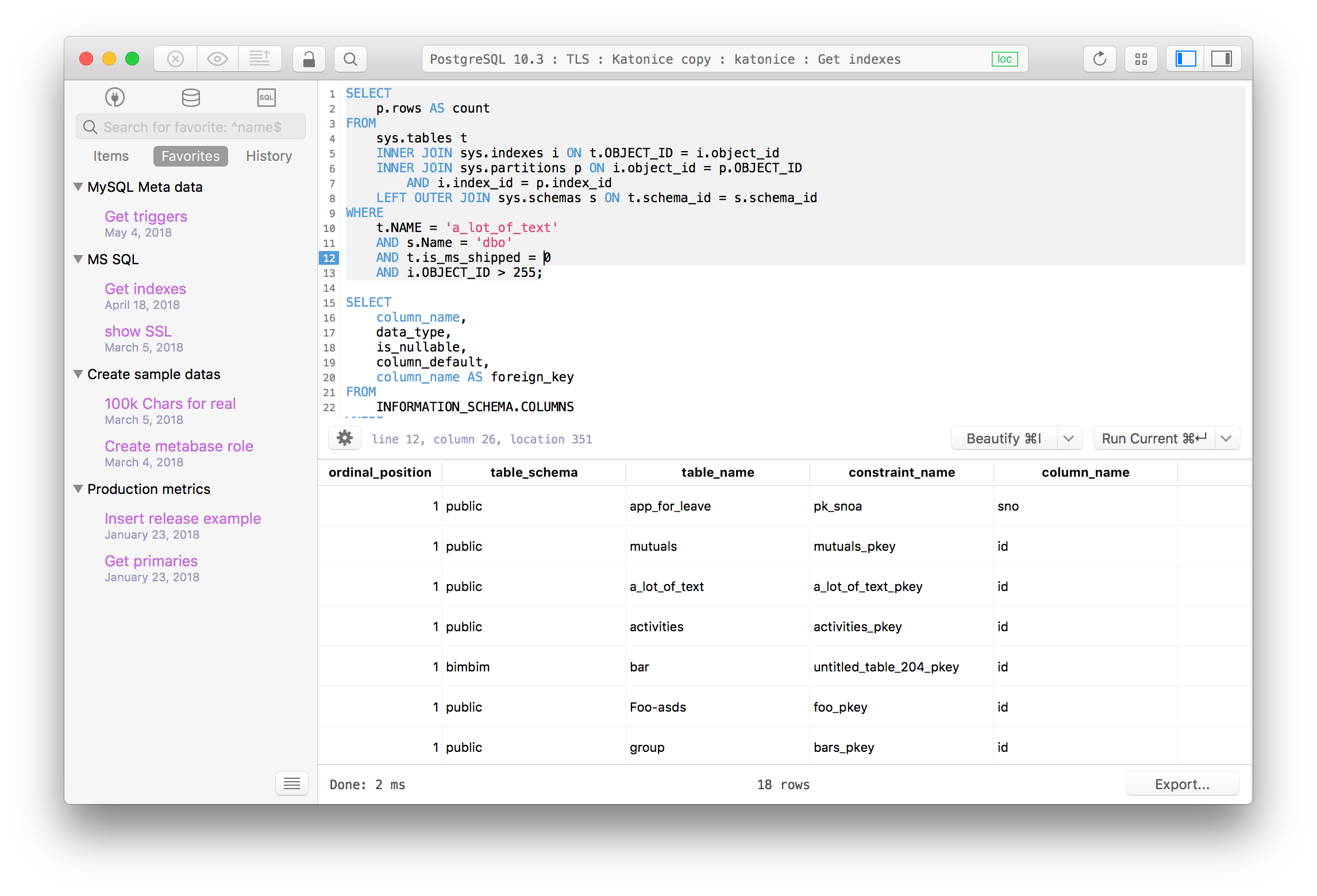
Task: Toggle the eye preview button in toolbar
Action: [x=217, y=59]
